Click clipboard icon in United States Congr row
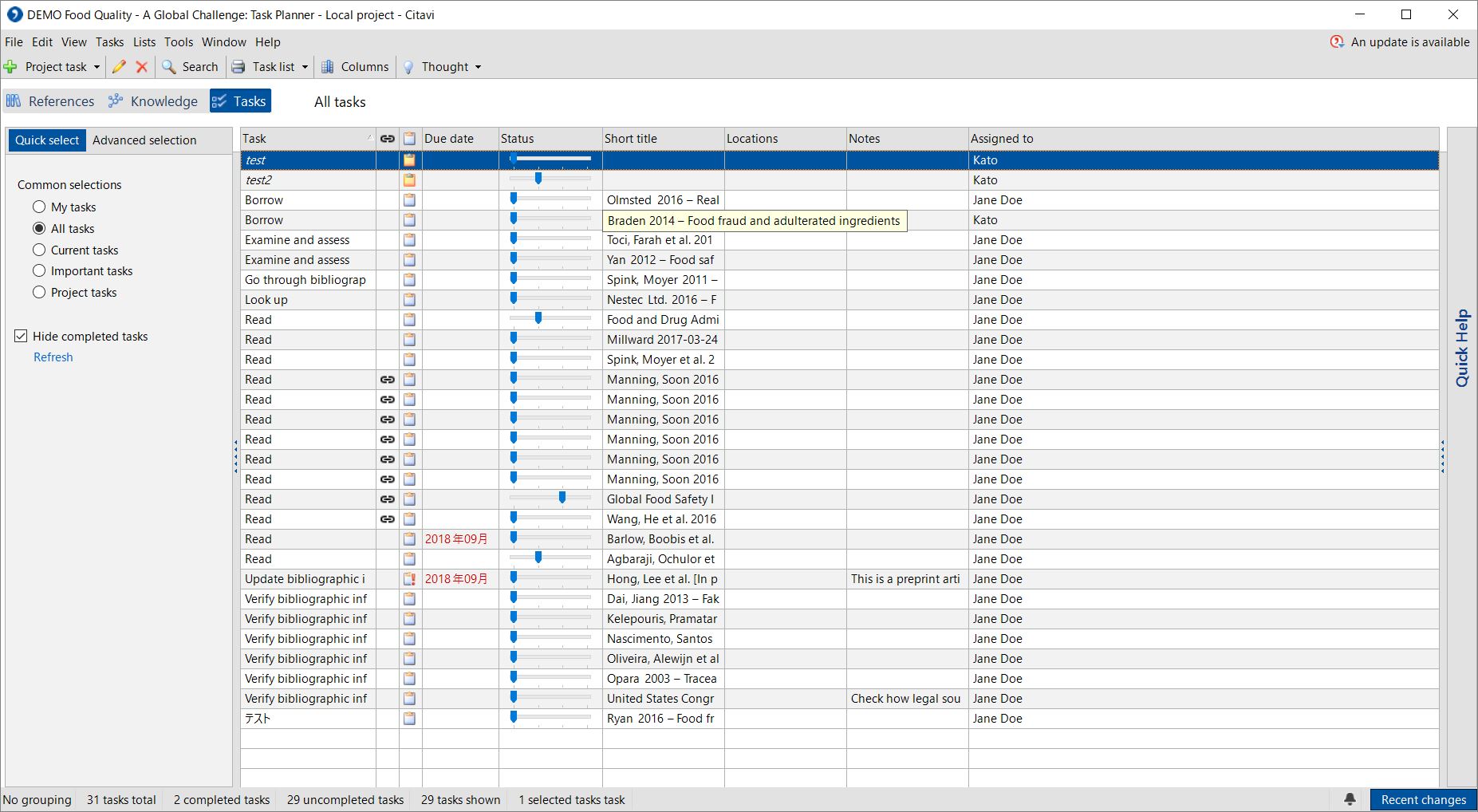This screenshot has width=1478, height=812. (x=410, y=699)
